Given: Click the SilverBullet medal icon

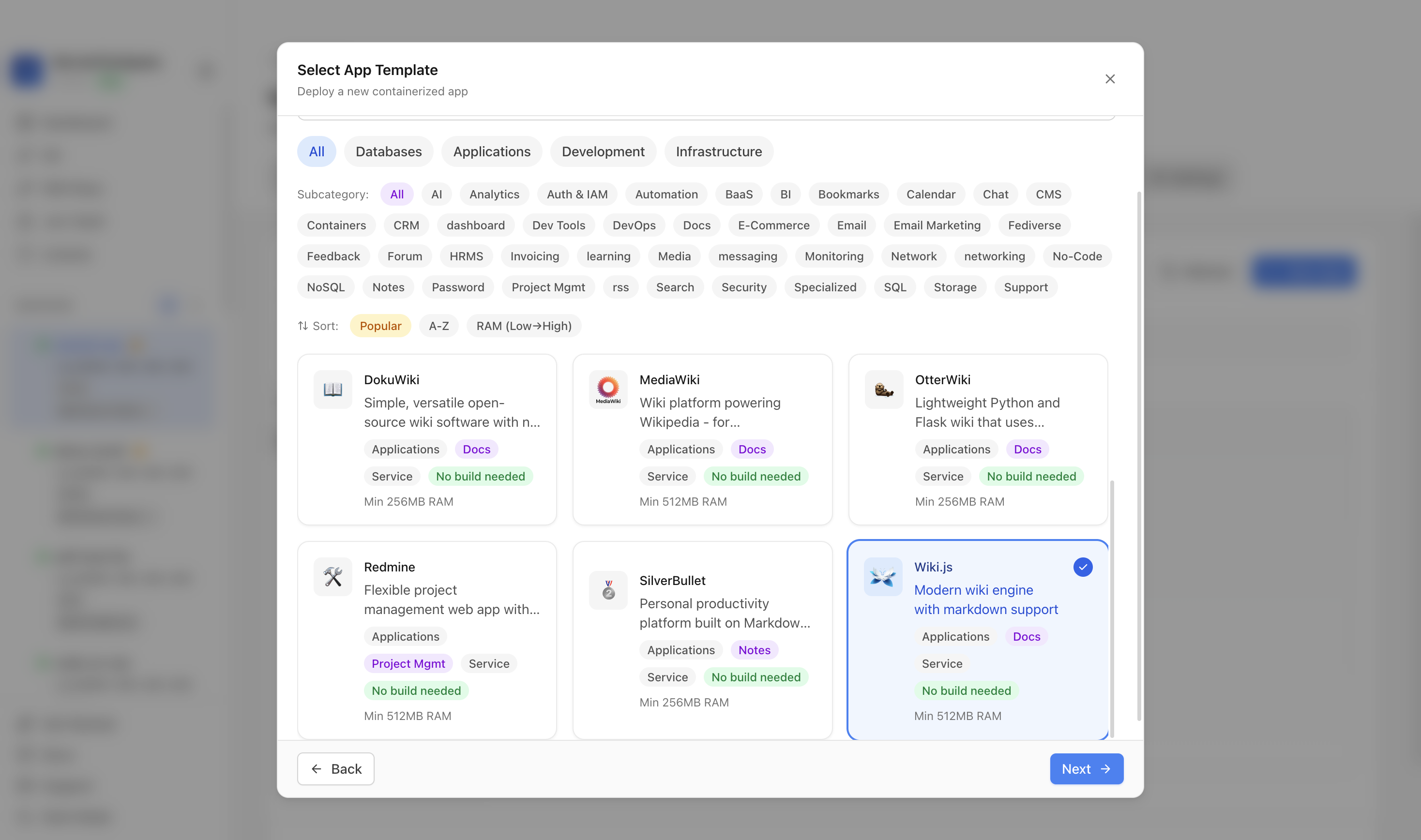Looking at the screenshot, I should [608, 590].
